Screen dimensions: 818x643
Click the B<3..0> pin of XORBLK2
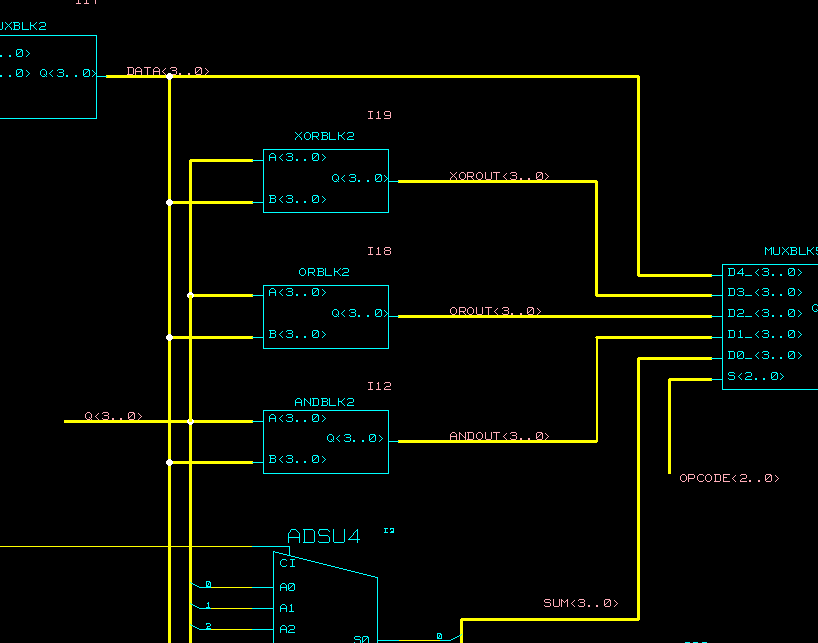tap(297, 200)
